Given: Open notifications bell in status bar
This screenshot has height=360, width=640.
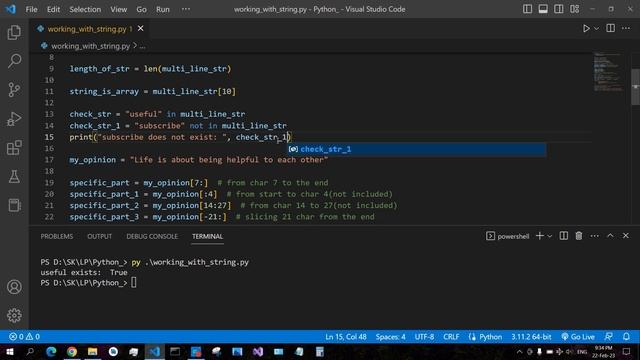Looking at the screenshot, I should pyautogui.click(x=626, y=337).
